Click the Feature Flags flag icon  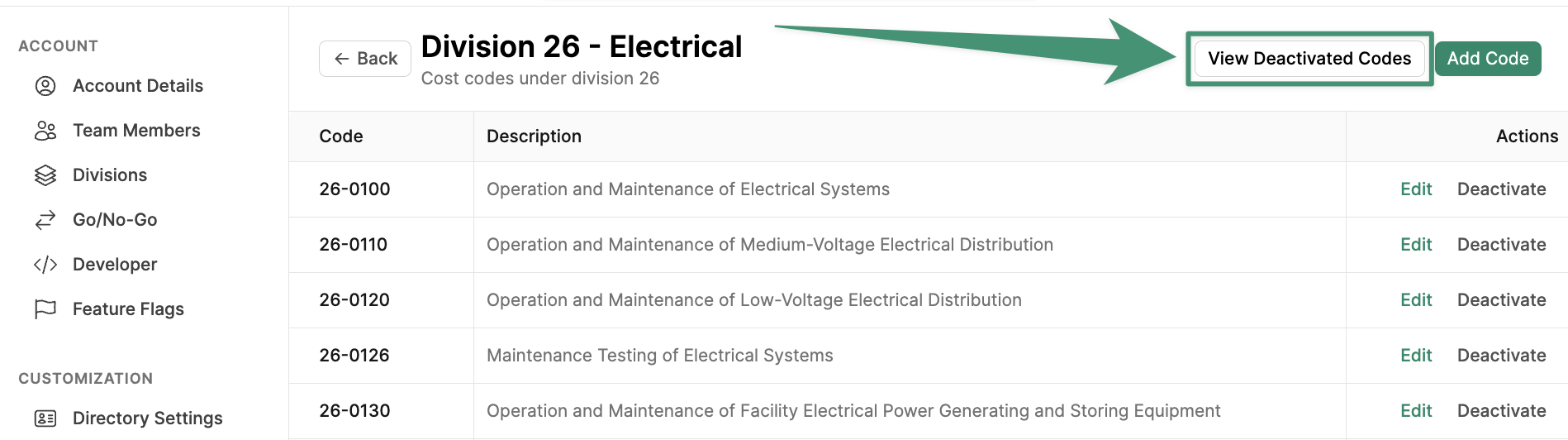point(45,309)
